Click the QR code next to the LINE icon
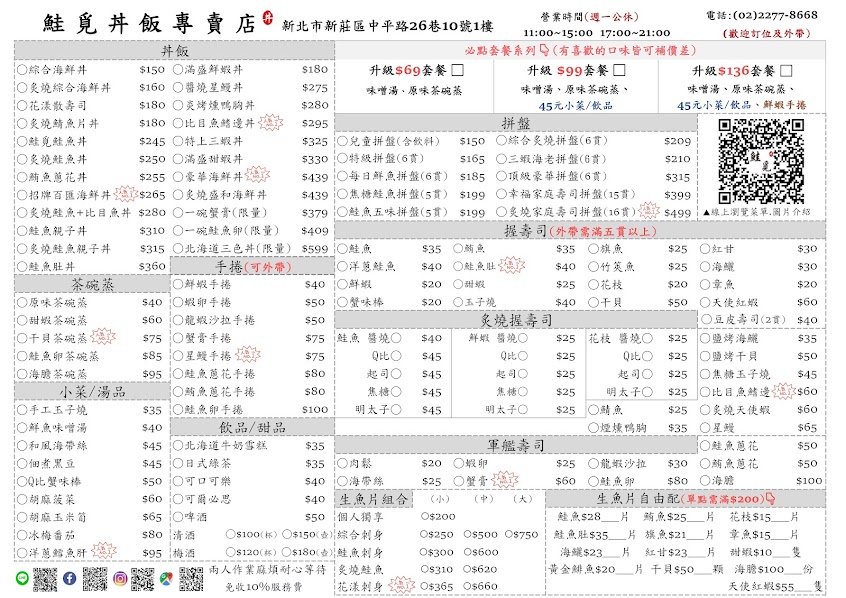The height and width of the screenshot is (598, 846). pyautogui.click(x=45, y=579)
